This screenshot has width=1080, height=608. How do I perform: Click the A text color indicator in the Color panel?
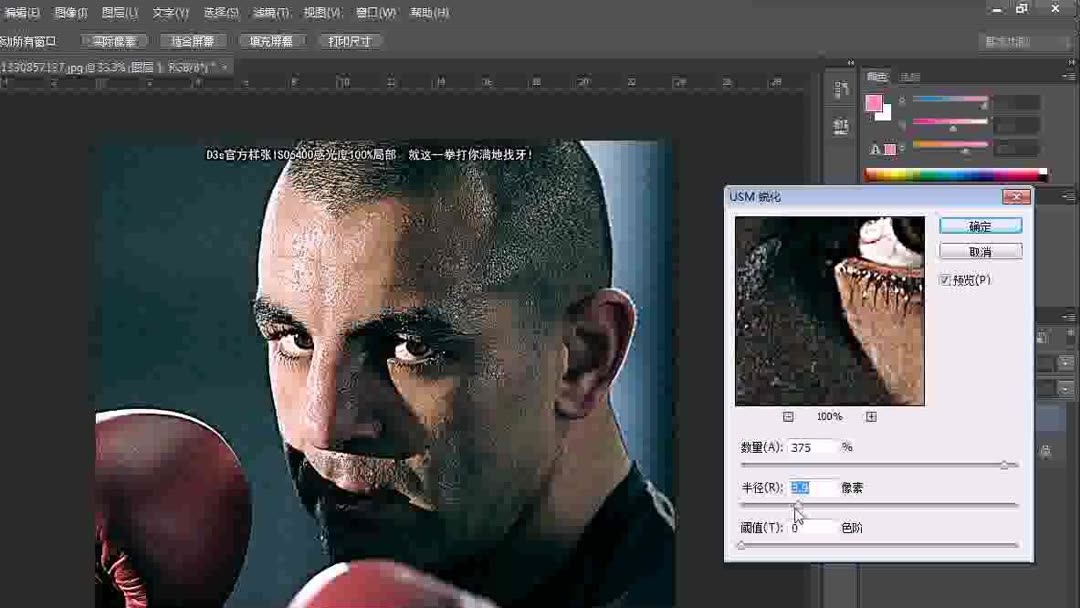point(875,149)
